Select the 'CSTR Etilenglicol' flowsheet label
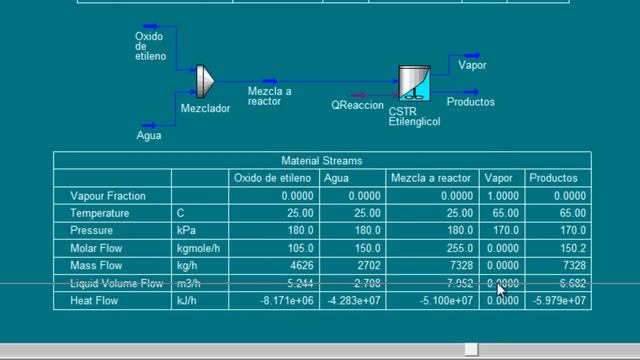640x360 pixels. coord(414,117)
